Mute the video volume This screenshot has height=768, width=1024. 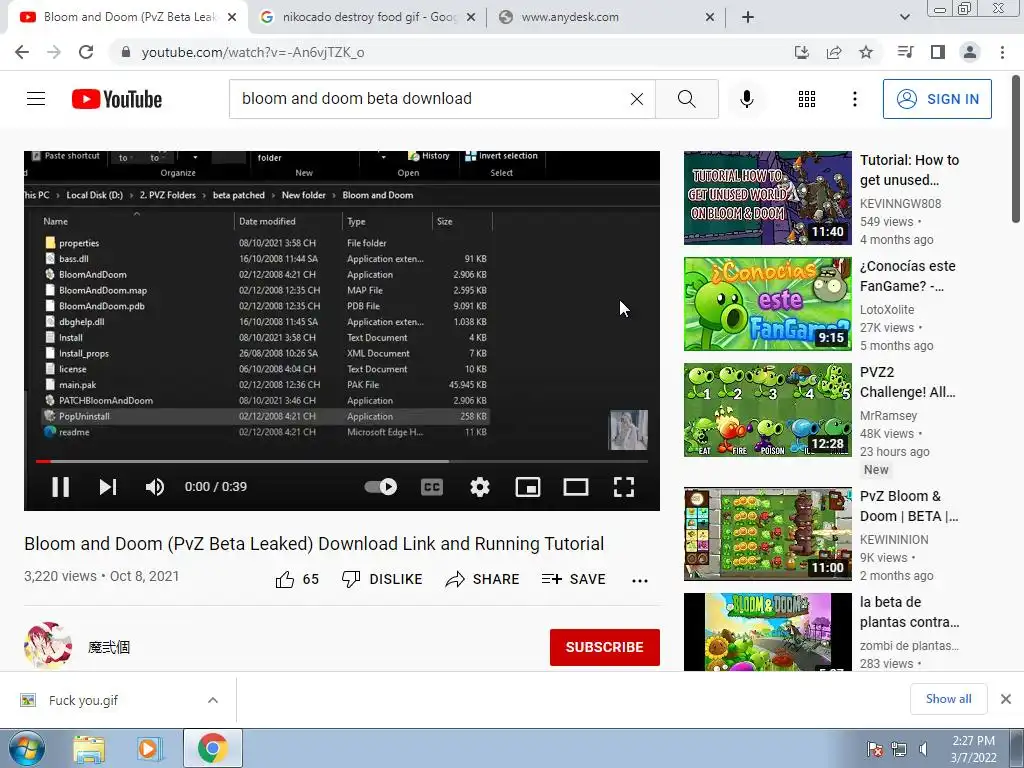[155, 487]
